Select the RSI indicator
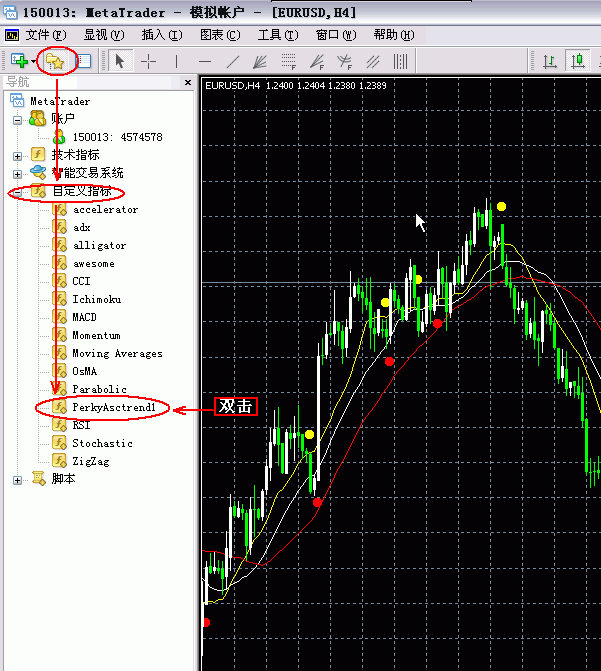Viewport: 601px width, 671px height. [81, 425]
